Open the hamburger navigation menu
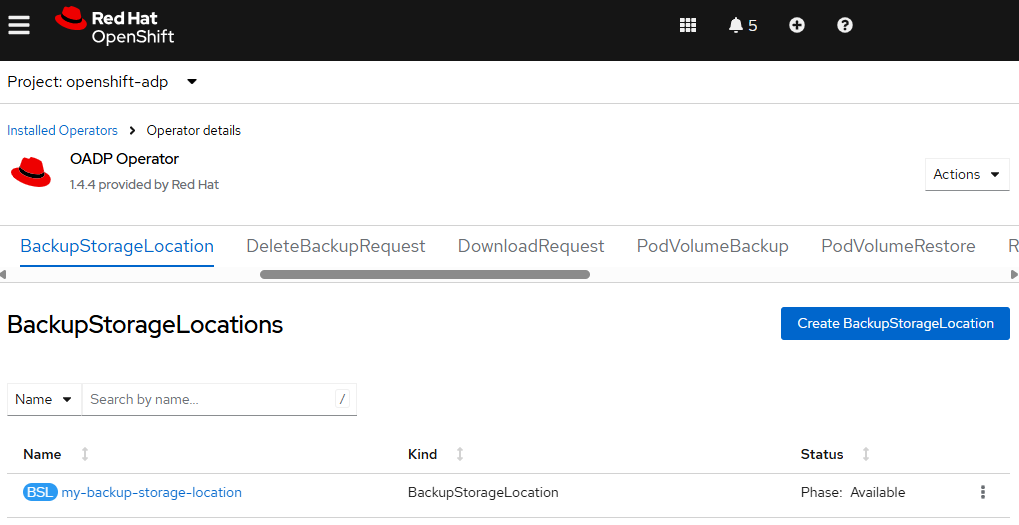 (19, 25)
